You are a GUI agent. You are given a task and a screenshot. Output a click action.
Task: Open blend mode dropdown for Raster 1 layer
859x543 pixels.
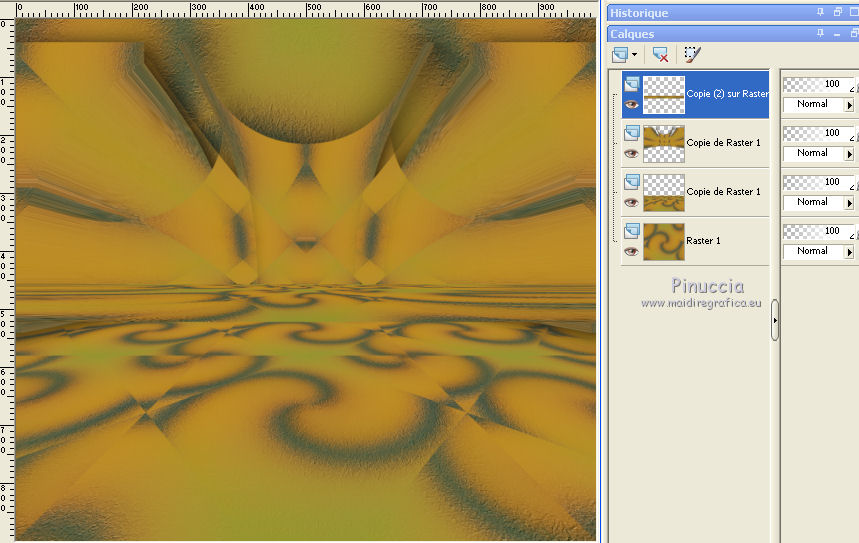tap(850, 251)
